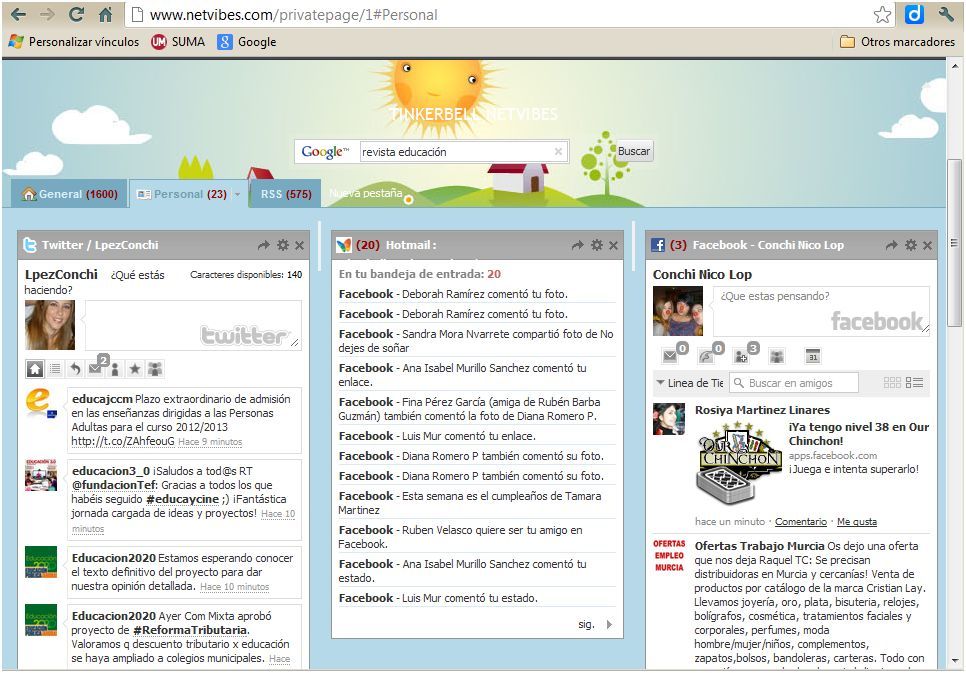Open Facebook pokes icon
Viewport: 966px width, 673px height.
coord(706,356)
